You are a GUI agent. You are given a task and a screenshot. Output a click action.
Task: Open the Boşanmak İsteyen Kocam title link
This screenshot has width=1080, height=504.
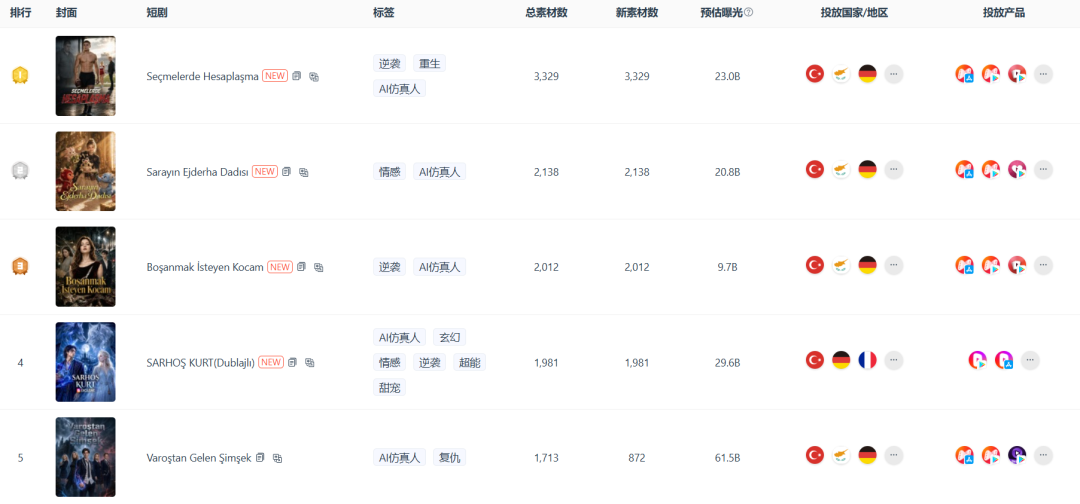(x=205, y=267)
